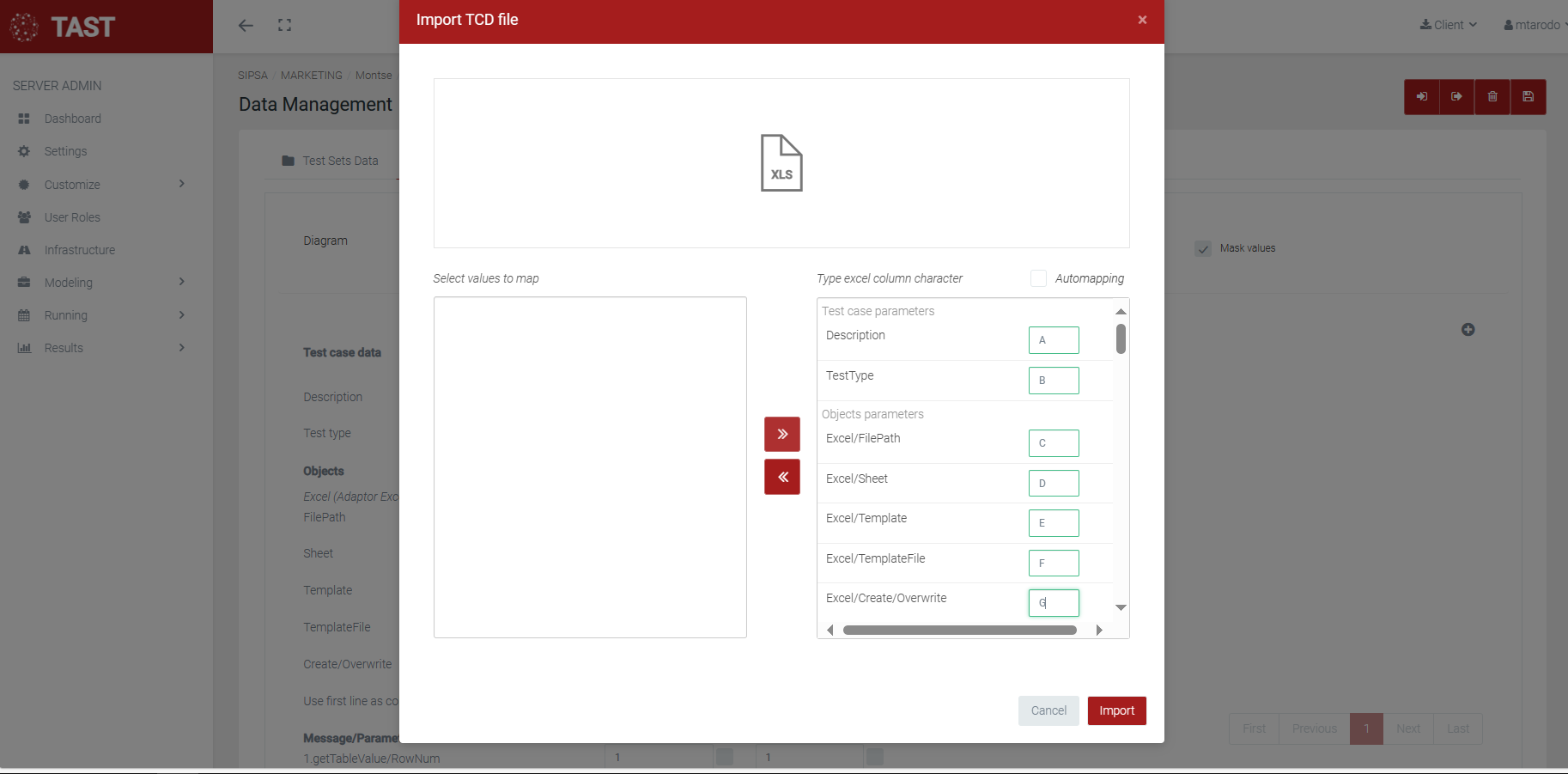Enable the Automapping checkbox
Image resolution: width=1568 pixels, height=774 pixels.
1038,278
